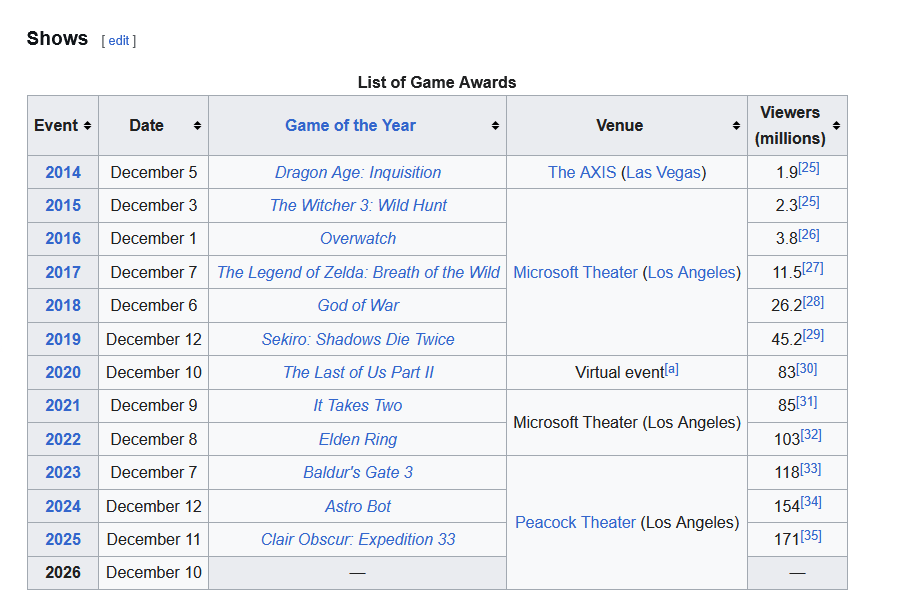Open Zelda: Breath of the Wild link
Image resolution: width=899 pixels, height=607 pixels.
(x=358, y=272)
